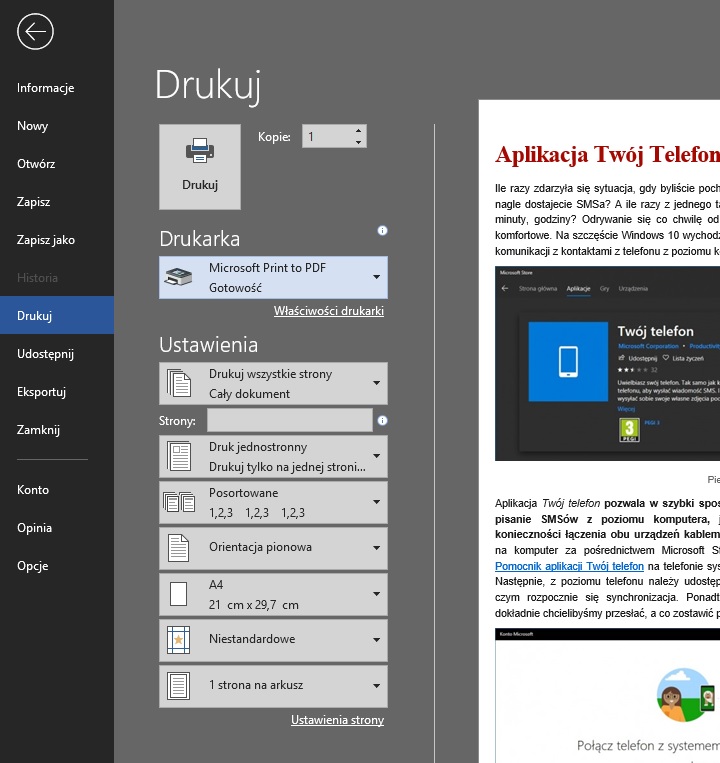Open the Posortowane collation dropdown

376,502
